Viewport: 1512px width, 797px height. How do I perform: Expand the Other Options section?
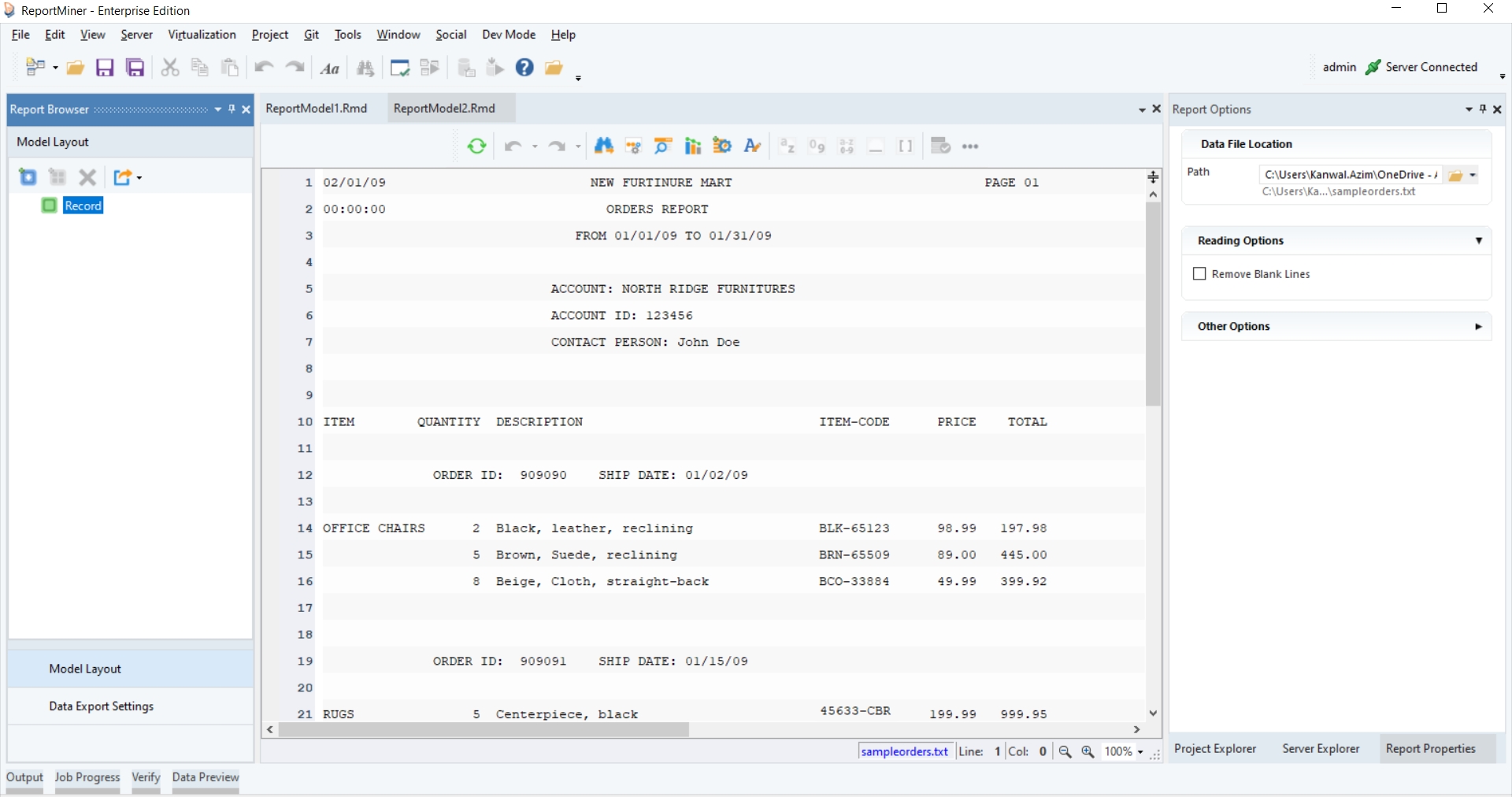(x=1478, y=327)
